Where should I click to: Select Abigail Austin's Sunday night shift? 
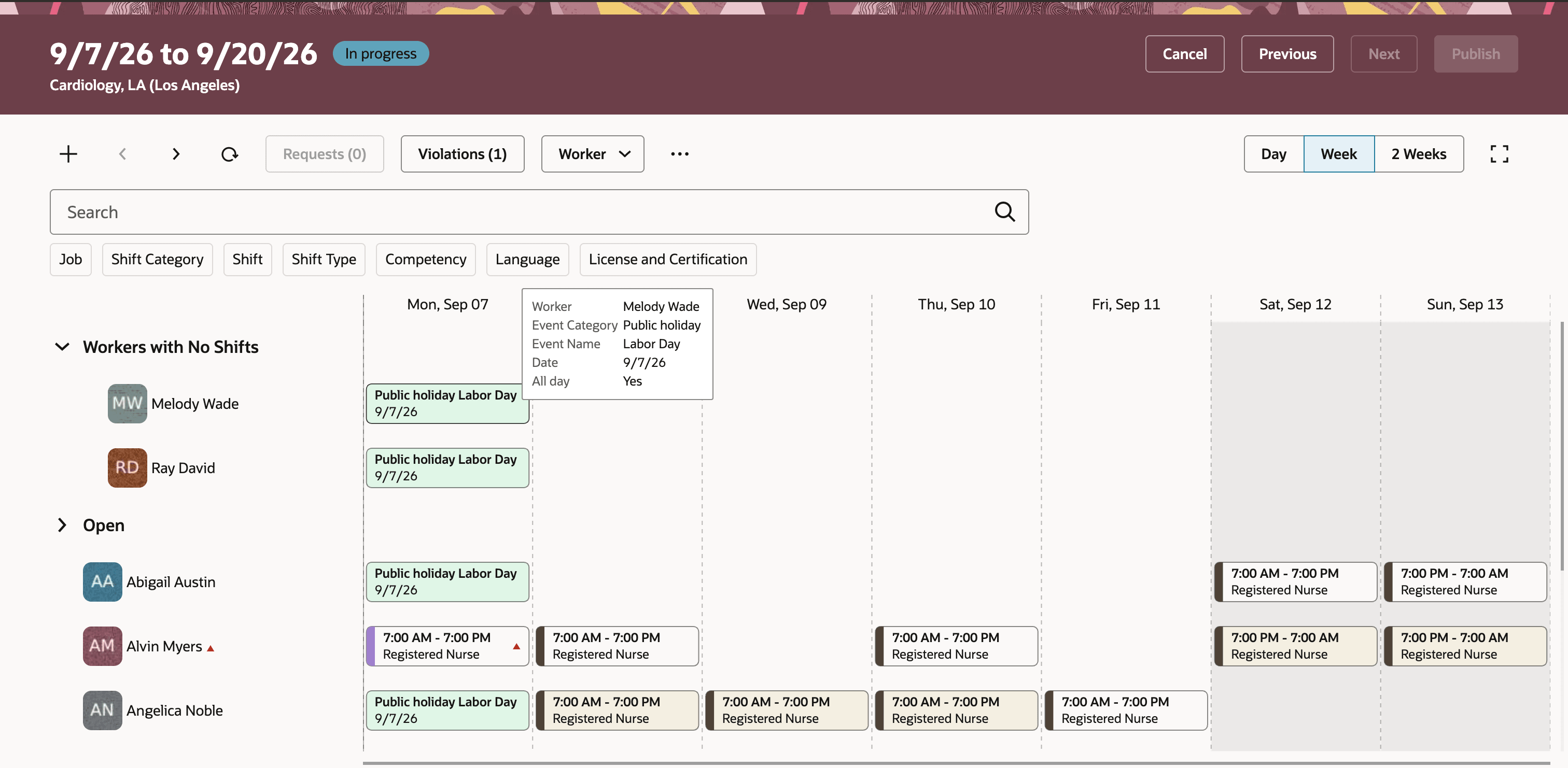(1465, 582)
